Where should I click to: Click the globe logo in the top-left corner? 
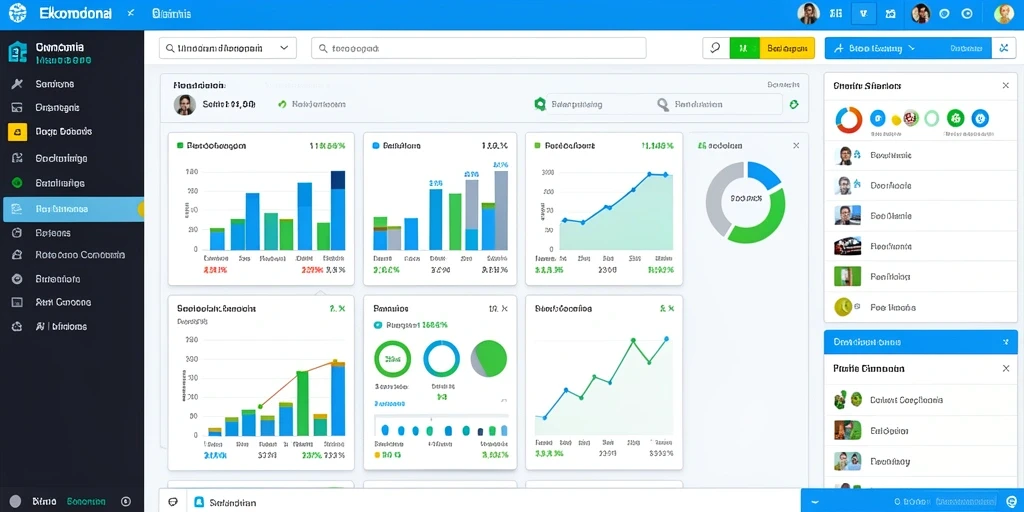click(18, 13)
